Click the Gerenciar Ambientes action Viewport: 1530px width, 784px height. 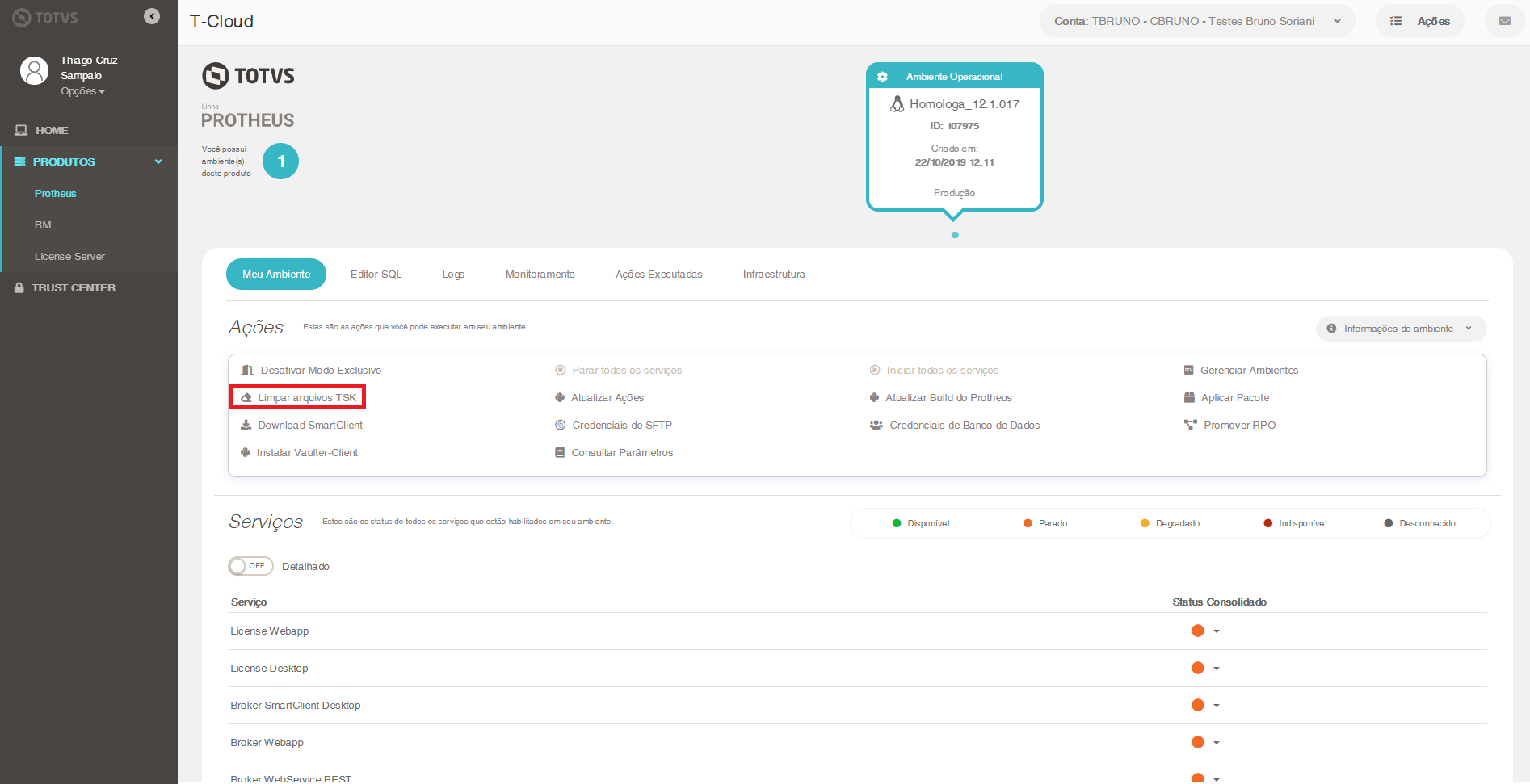[x=1242, y=371]
